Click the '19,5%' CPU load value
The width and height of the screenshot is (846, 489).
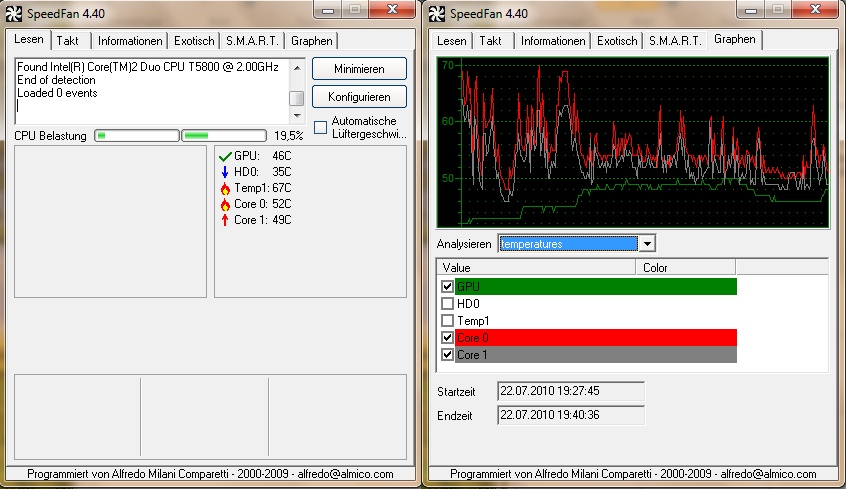pyautogui.click(x=289, y=136)
